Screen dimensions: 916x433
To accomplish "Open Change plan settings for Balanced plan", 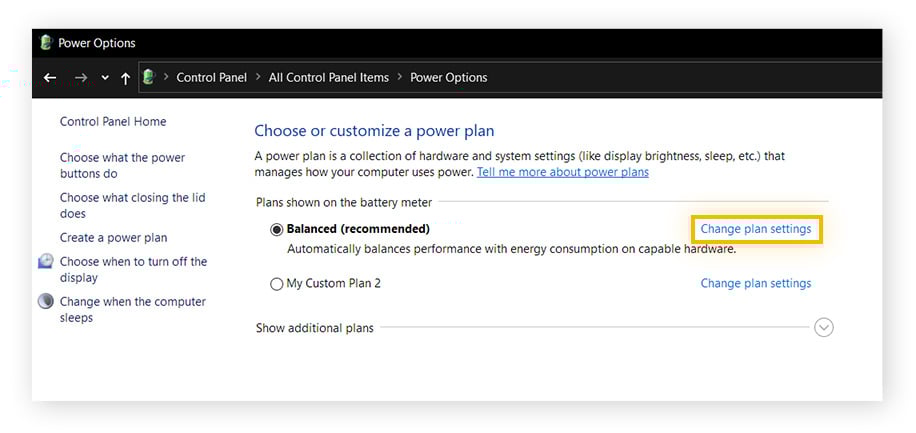I will coord(755,229).
